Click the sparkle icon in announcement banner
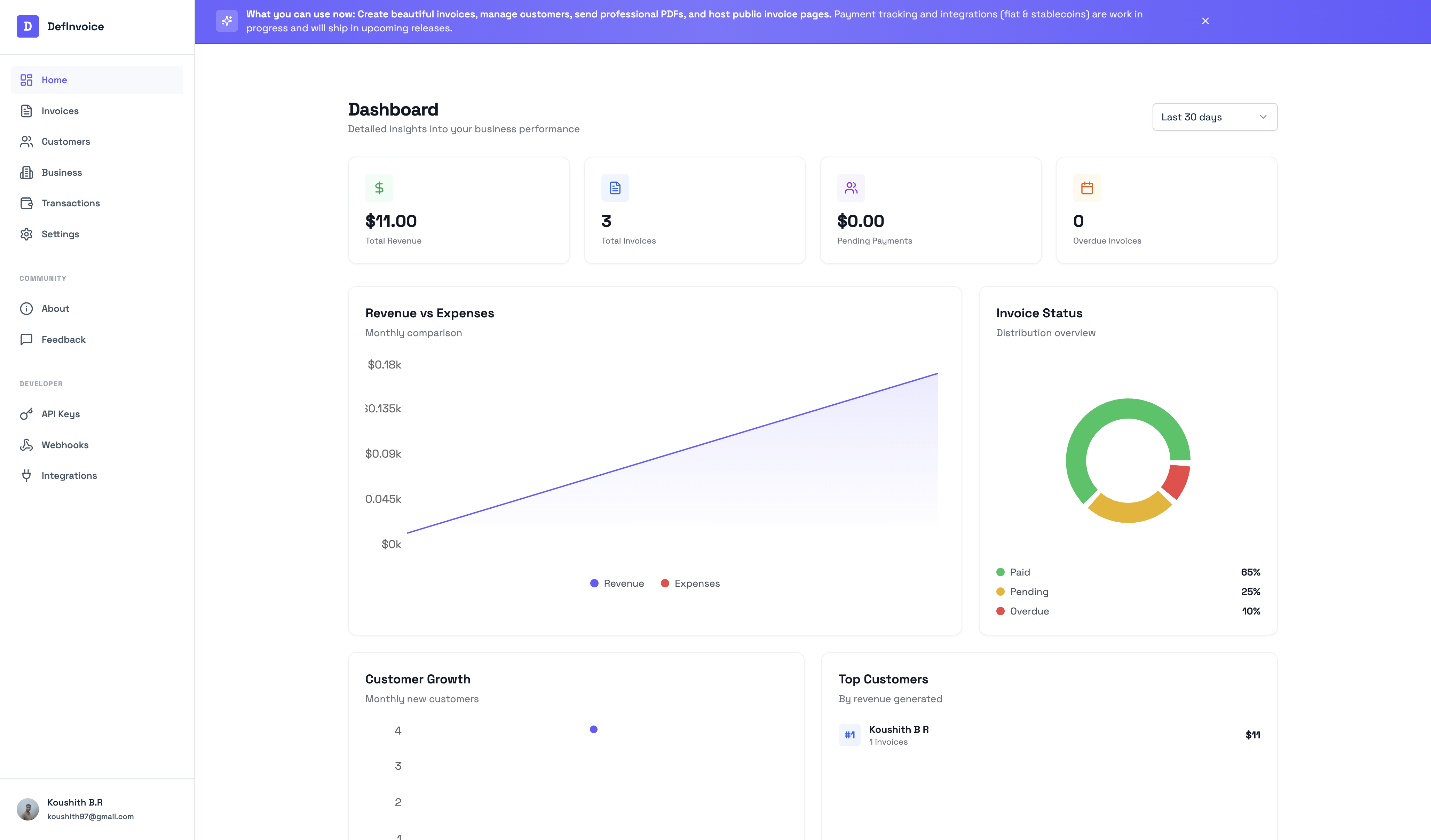1431x840 pixels. click(227, 21)
